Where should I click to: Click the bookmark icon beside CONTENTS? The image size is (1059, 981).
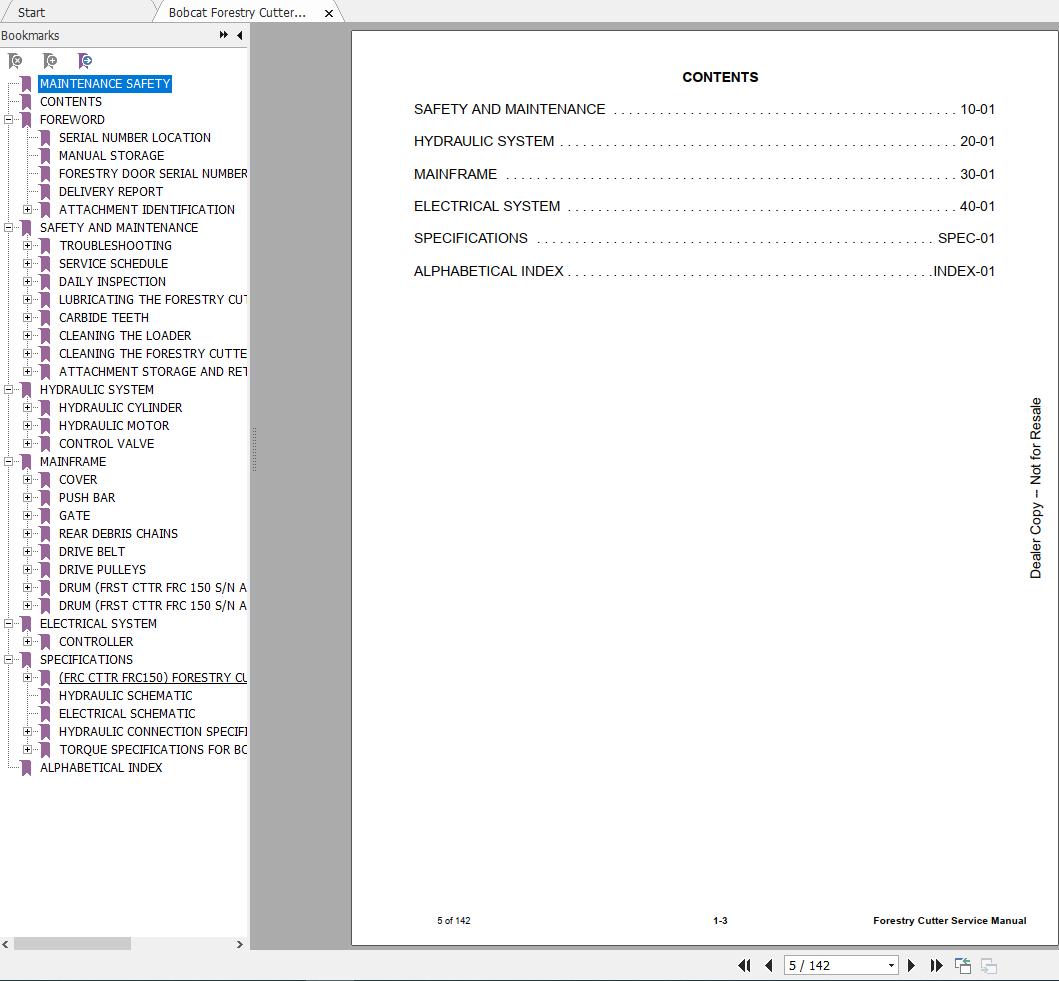point(26,102)
